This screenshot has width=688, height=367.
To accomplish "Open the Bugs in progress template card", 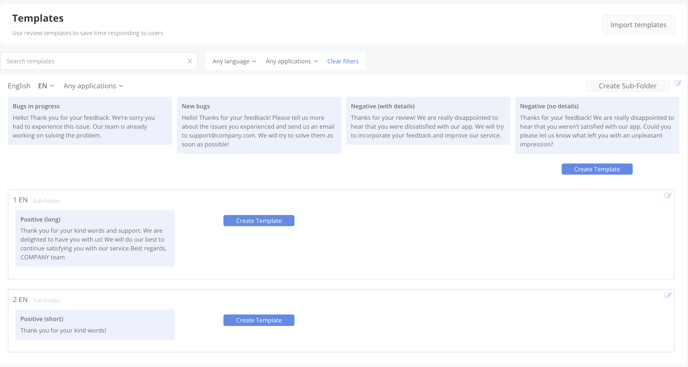I will click(x=90, y=121).
